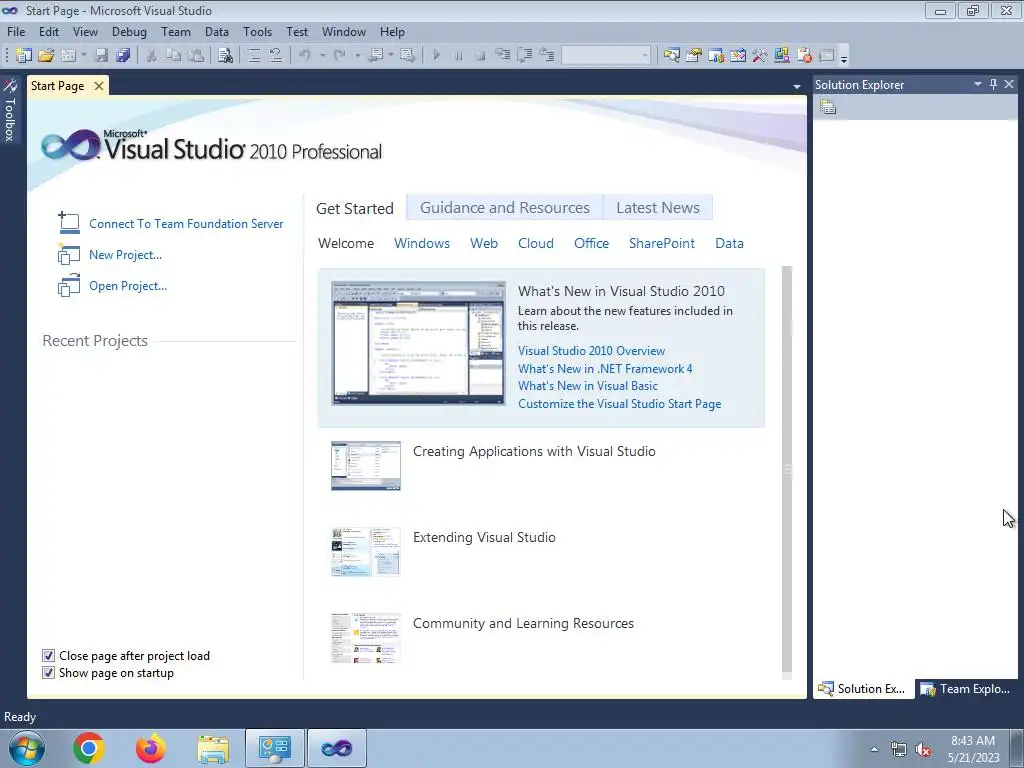Image resolution: width=1024 pixels, height=768 pixels.
Task: Click the Navigate Backward toolbar icon
Action: [376, 56]
